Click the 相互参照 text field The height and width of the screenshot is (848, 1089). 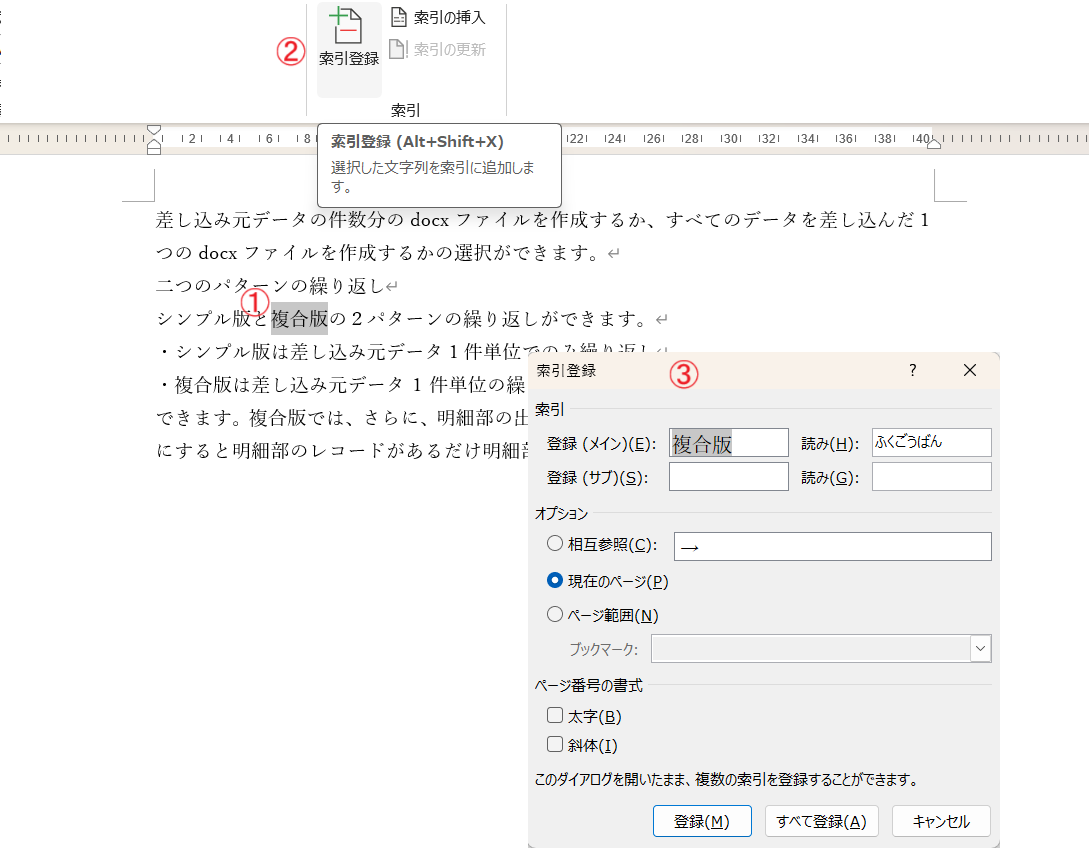click(832, 546)
